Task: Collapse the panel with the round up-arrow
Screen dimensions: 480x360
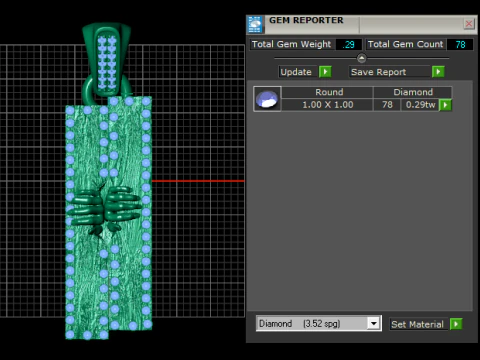Action: click(361, 58)
